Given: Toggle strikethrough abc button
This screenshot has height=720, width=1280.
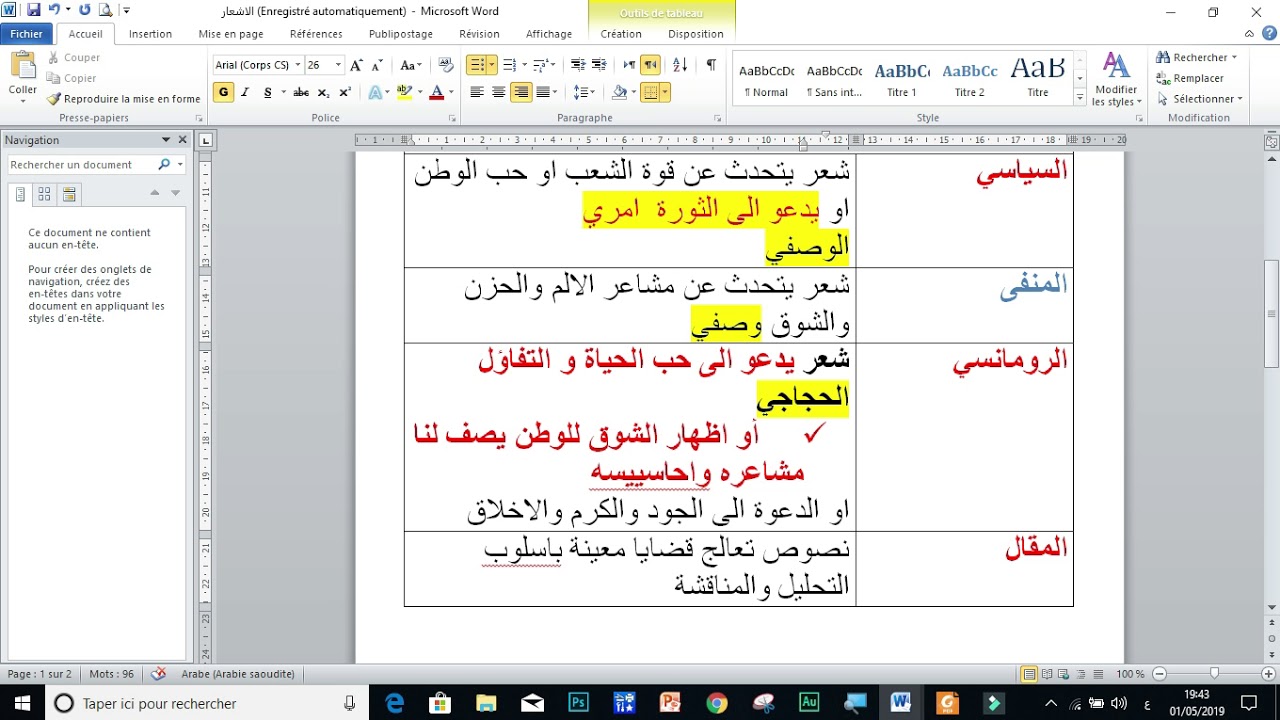Looking at the screenshot, I should (301, 92).
